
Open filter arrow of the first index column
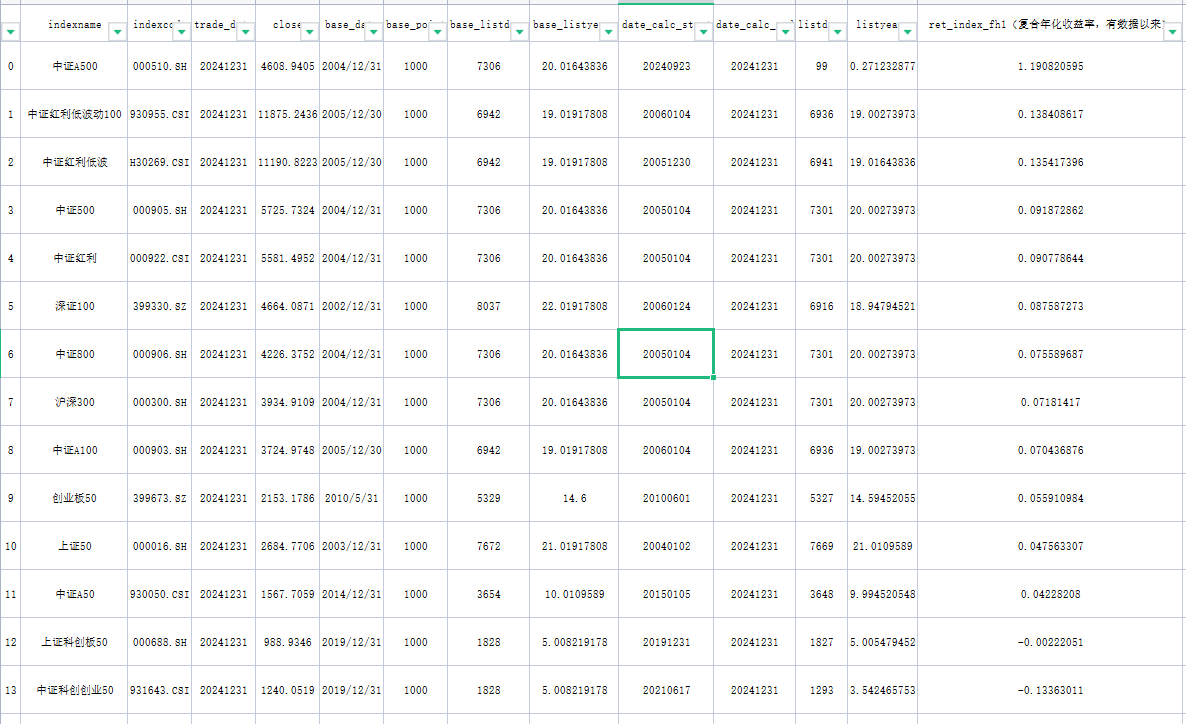coord(11,33)
